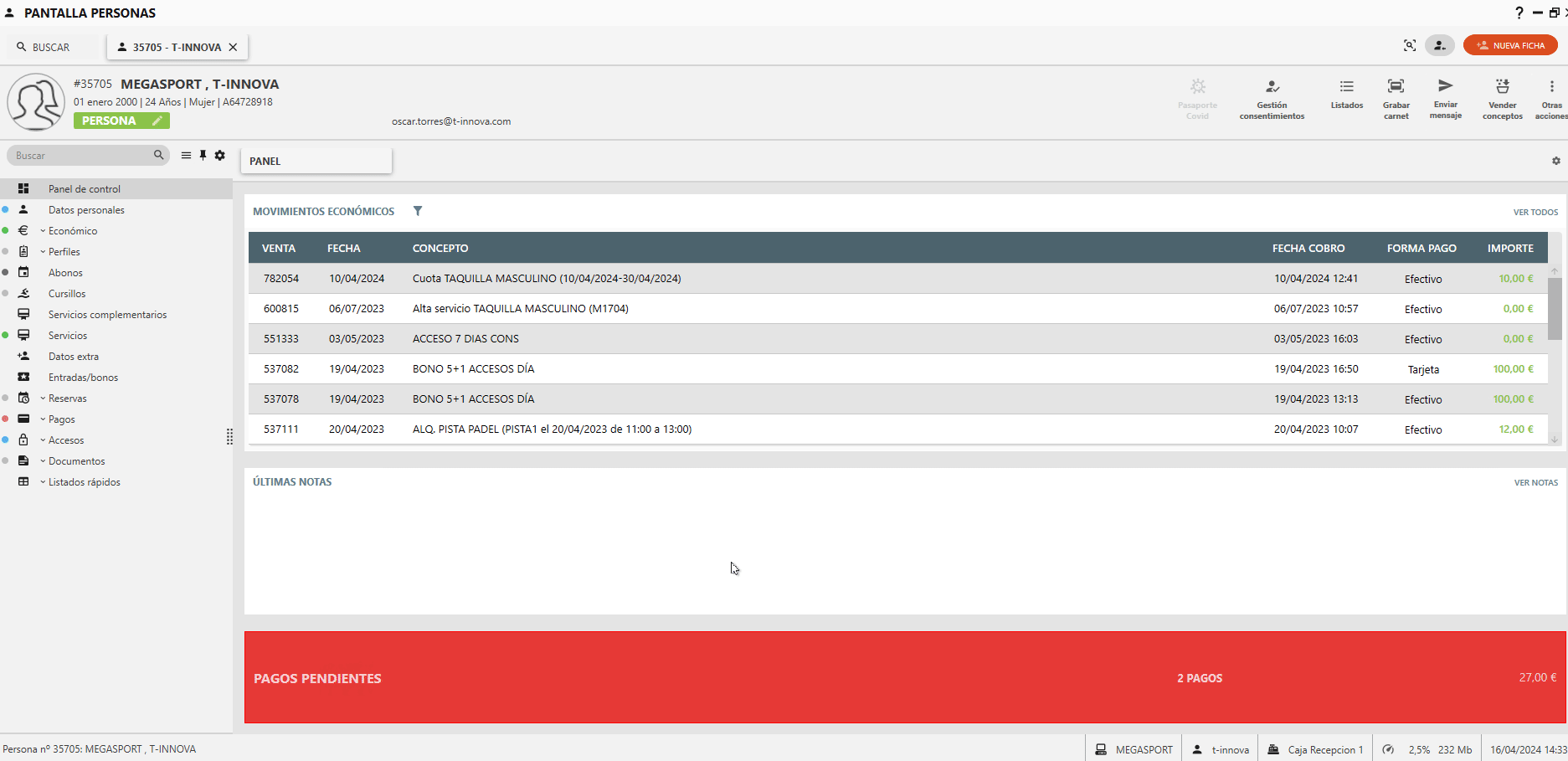1568x761 pixels.
Task: Click the Panel de control grid icon
Action: [23, 188]
